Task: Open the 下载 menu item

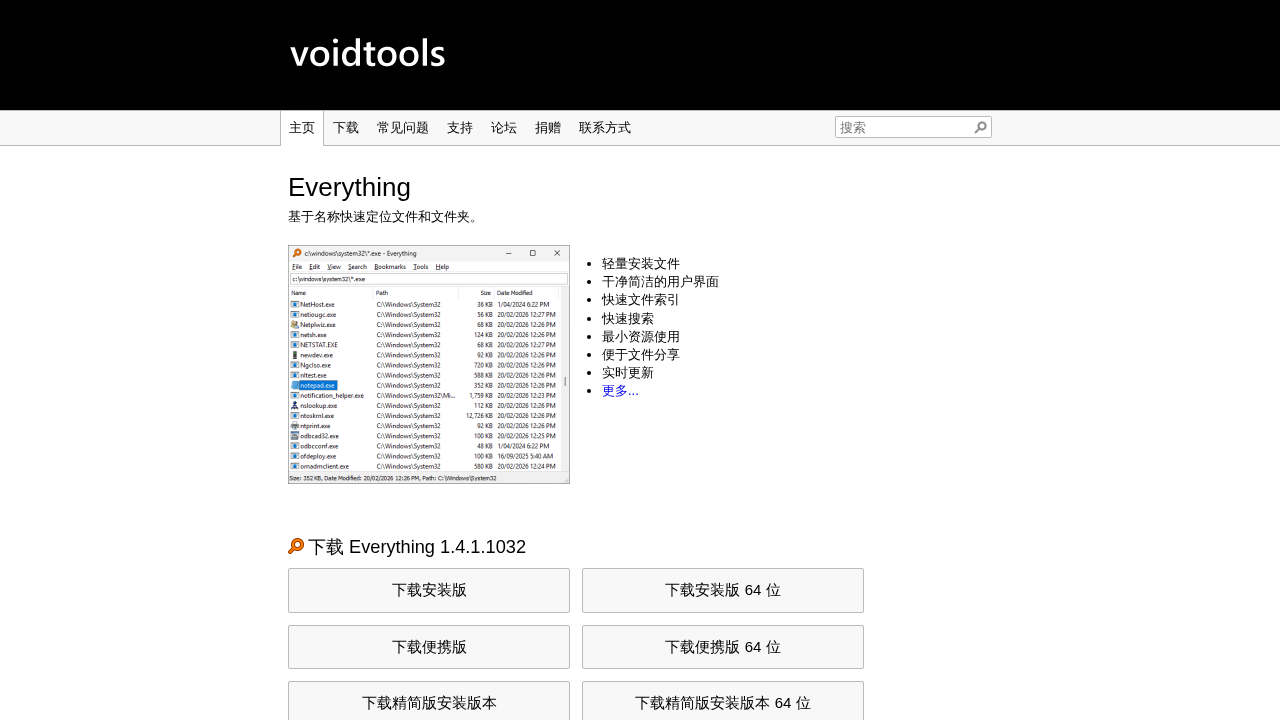Action: click(x=346, y=128)
